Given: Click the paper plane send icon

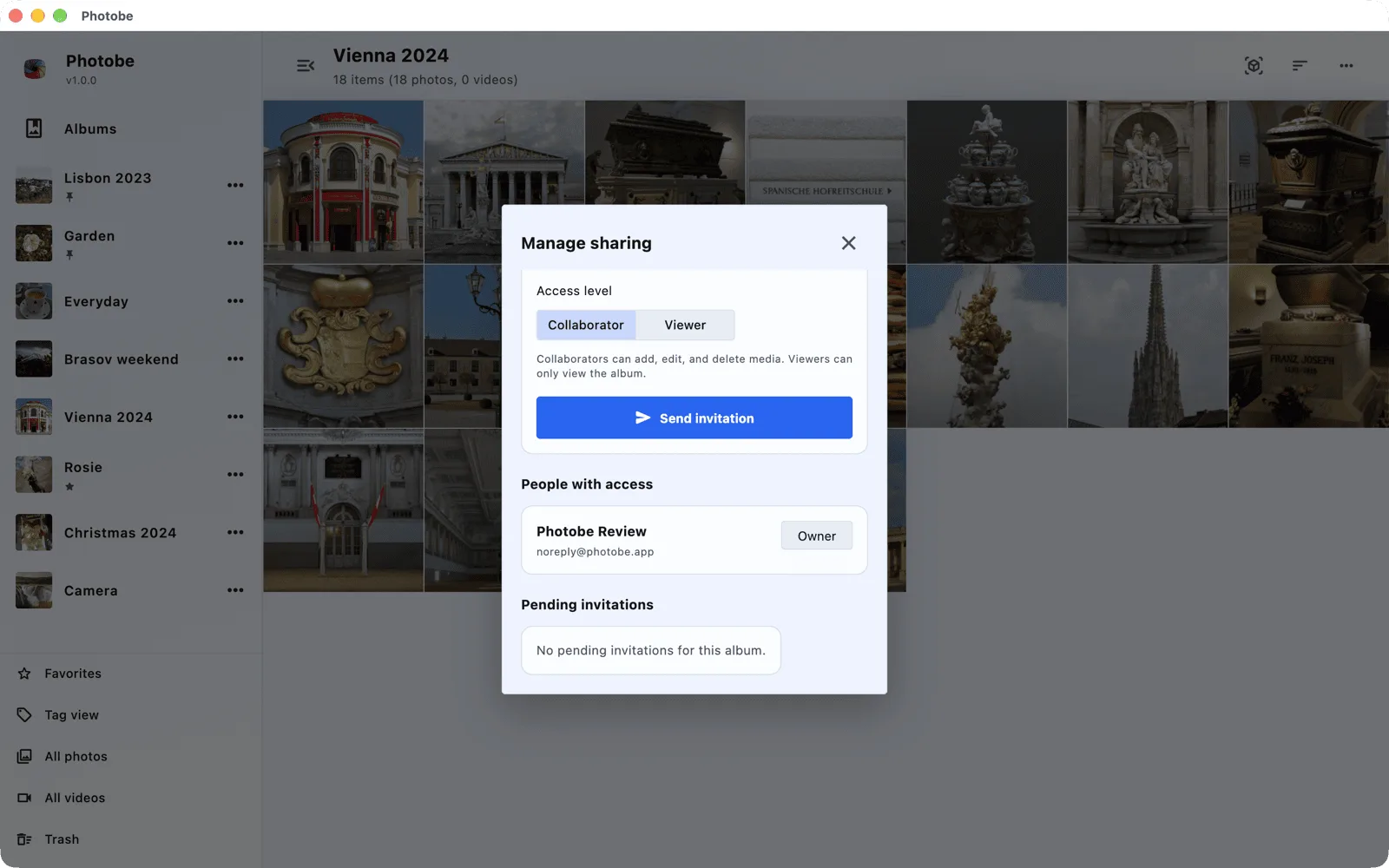Looking at the screenshot, I should point(642,418).
